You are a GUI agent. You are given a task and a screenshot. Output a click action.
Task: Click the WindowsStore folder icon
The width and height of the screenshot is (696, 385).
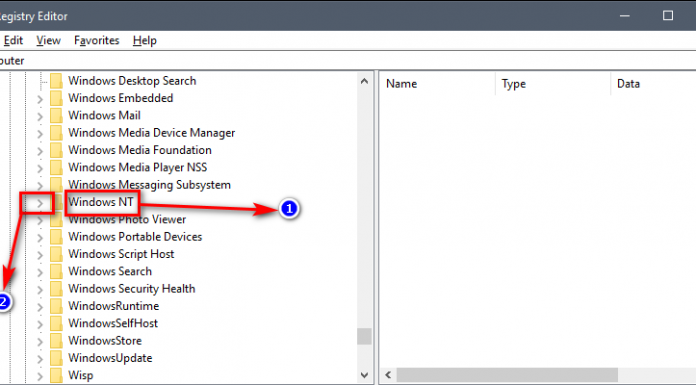tap(56, 341)
